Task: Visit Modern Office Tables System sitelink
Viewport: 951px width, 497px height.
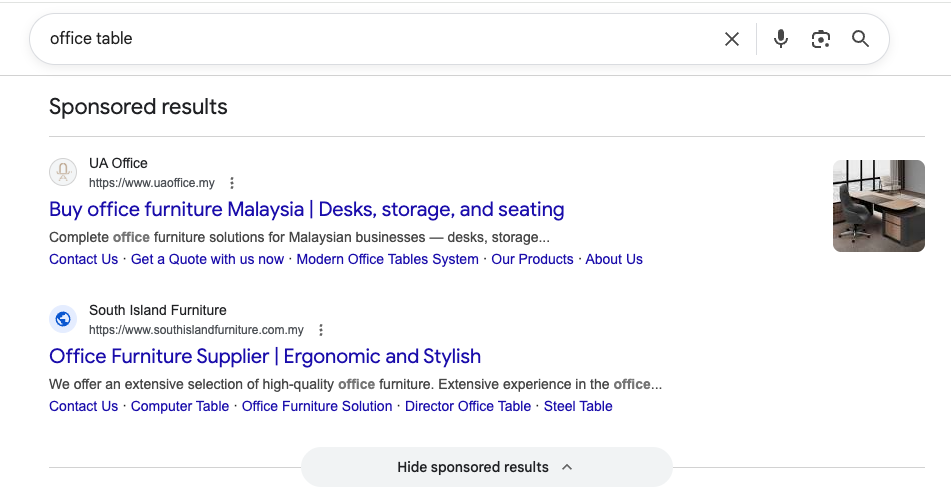Action: pos(387,259)
